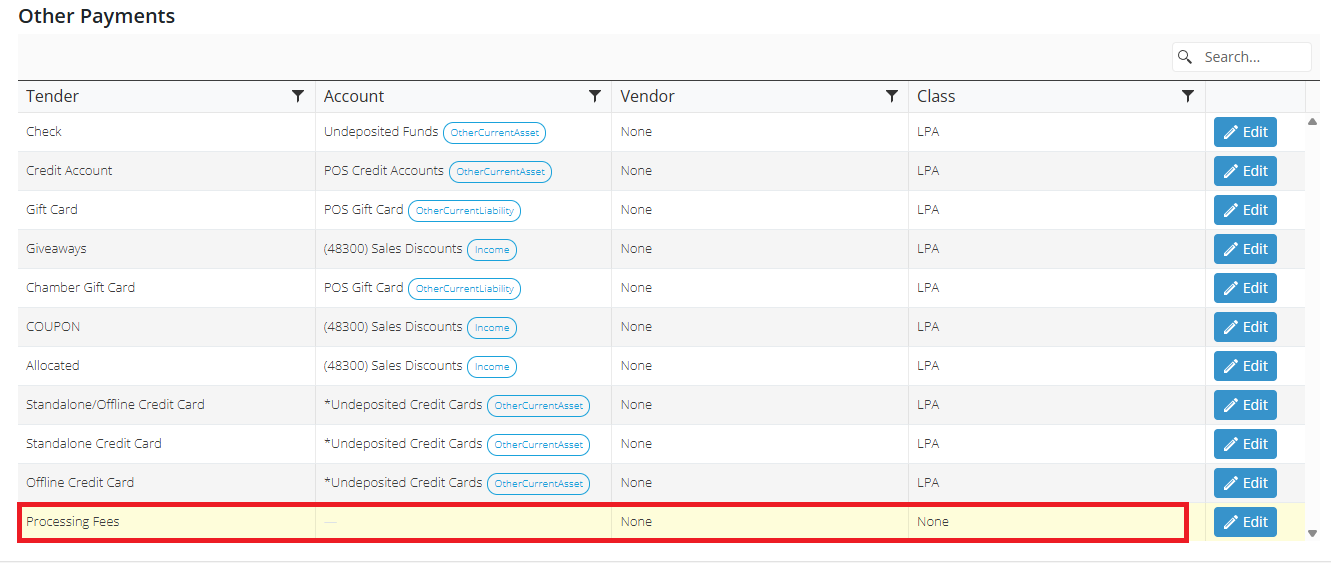Click the Tender column filter icon
The image size is (1331, 566).
(x=298, y=96)
